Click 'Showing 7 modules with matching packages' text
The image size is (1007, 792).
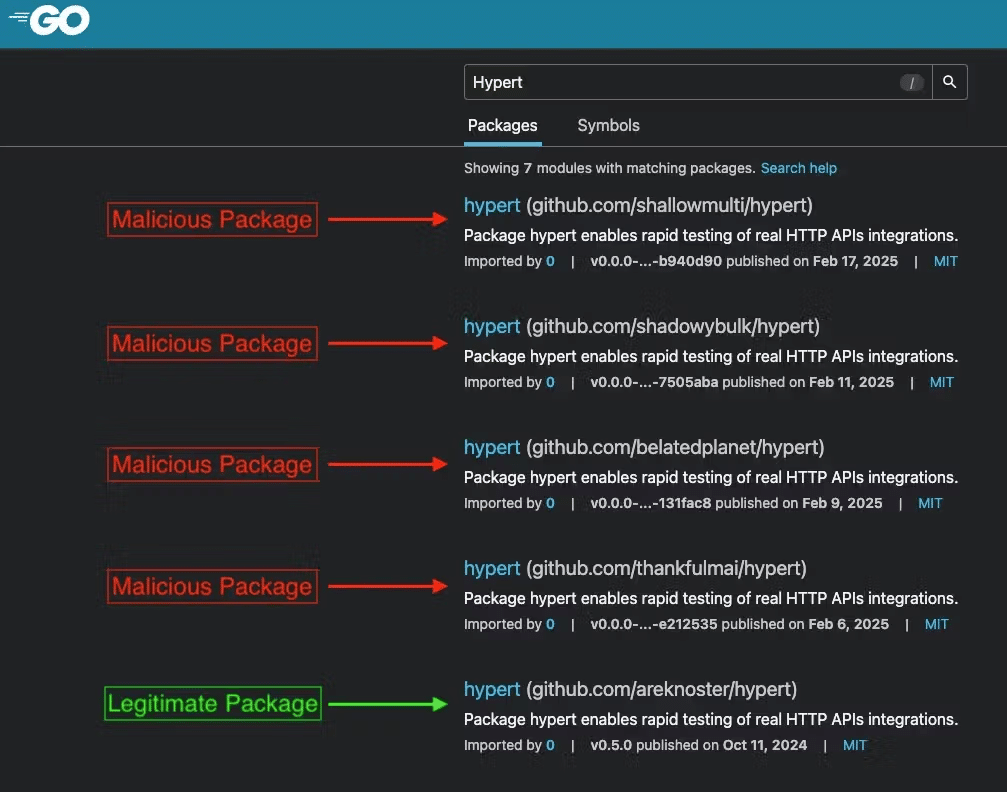[609, 168]
